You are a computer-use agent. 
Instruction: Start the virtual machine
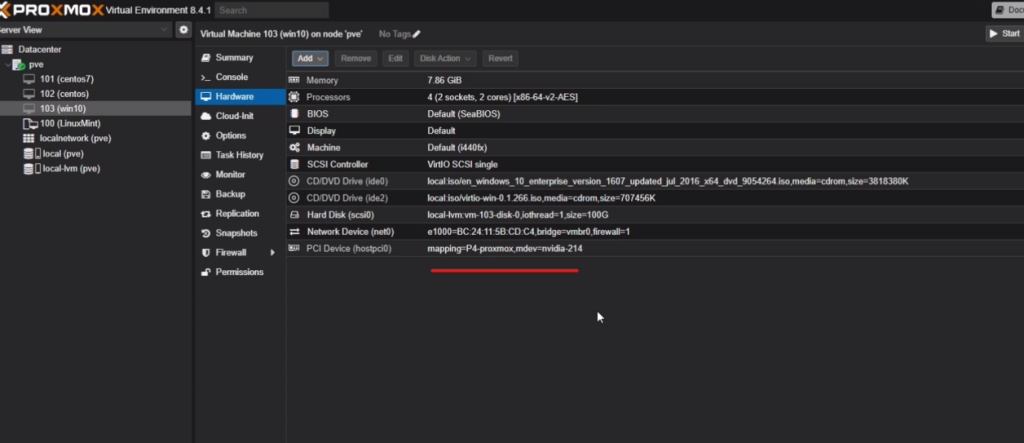click(1004, 33)
